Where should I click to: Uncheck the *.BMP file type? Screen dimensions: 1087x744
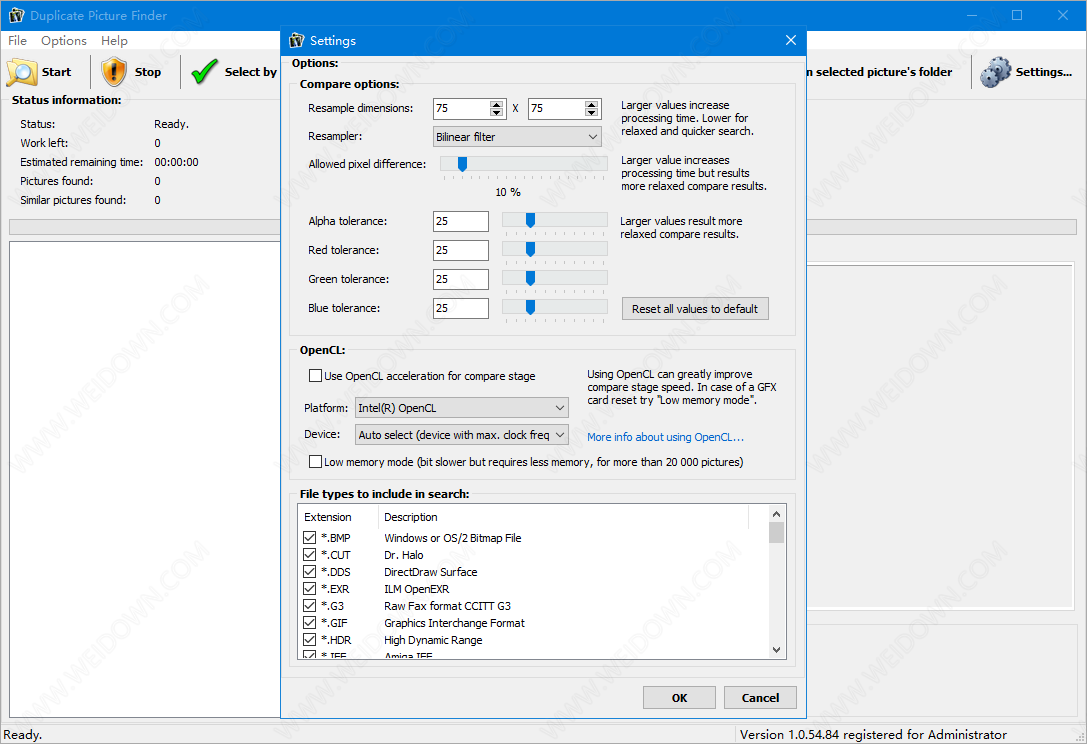click(310, 537)
